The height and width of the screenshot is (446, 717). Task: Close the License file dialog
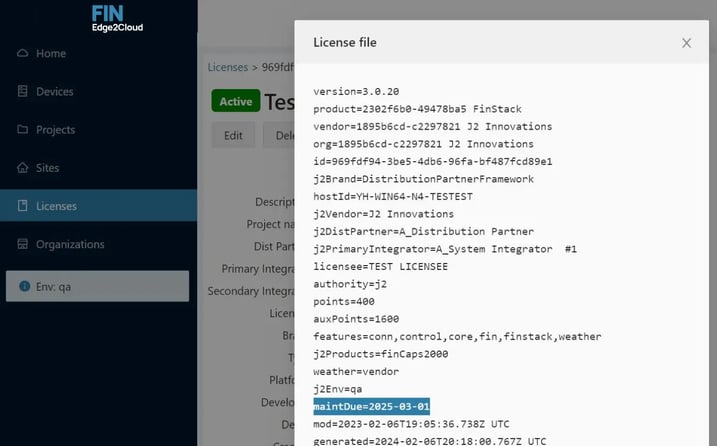[686, 43]
